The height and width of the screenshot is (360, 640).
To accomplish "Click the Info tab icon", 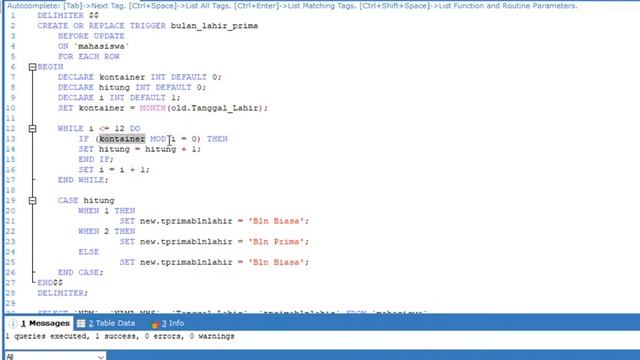I will (x=155, y=324).
